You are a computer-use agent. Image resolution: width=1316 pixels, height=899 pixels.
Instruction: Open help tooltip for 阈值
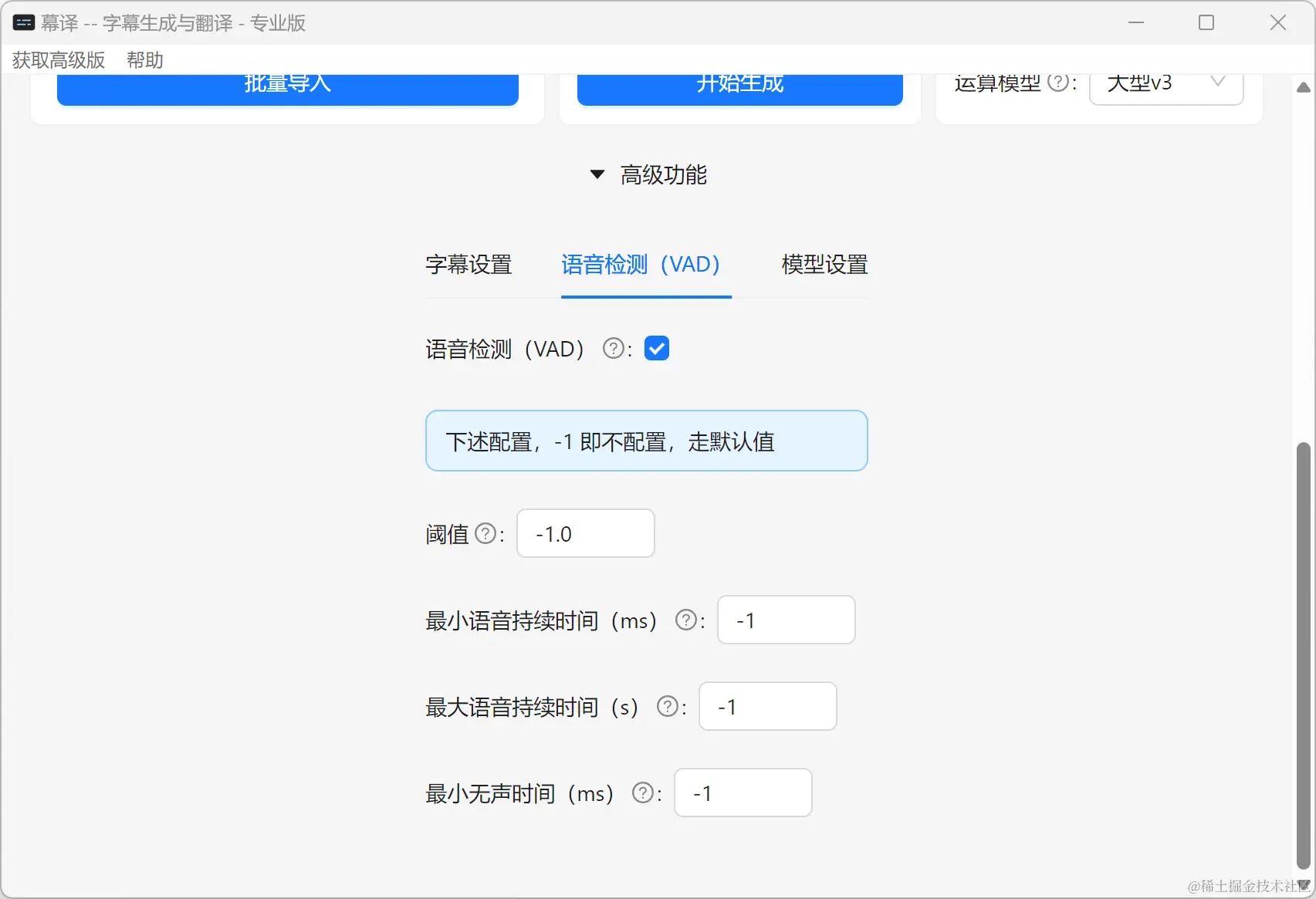pos(485,532)
